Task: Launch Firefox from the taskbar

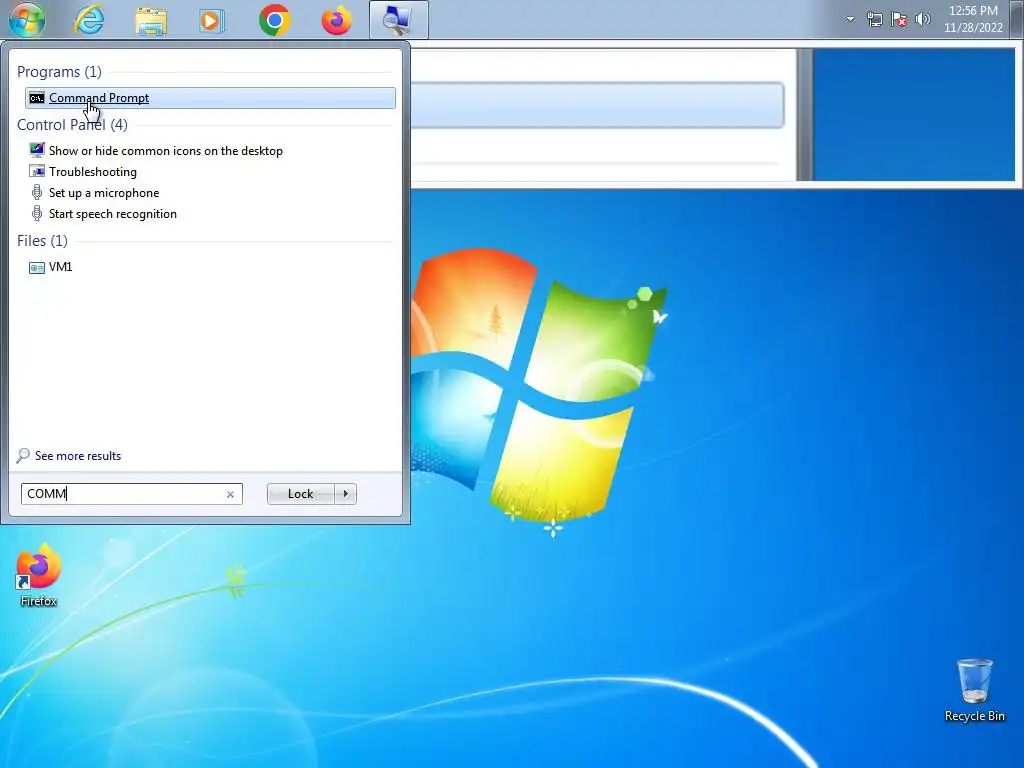Action: coord(336,20)
